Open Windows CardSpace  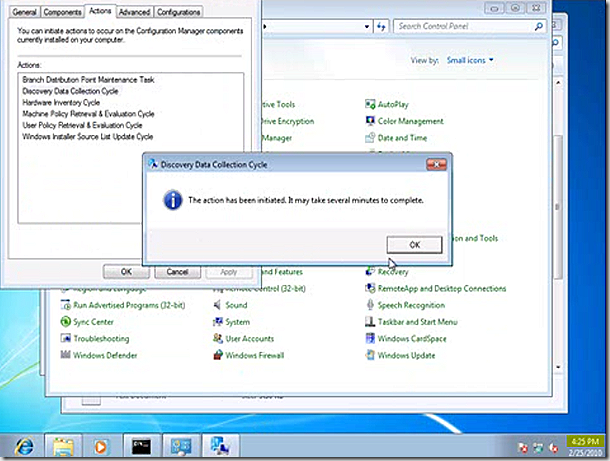pos(412,338)
